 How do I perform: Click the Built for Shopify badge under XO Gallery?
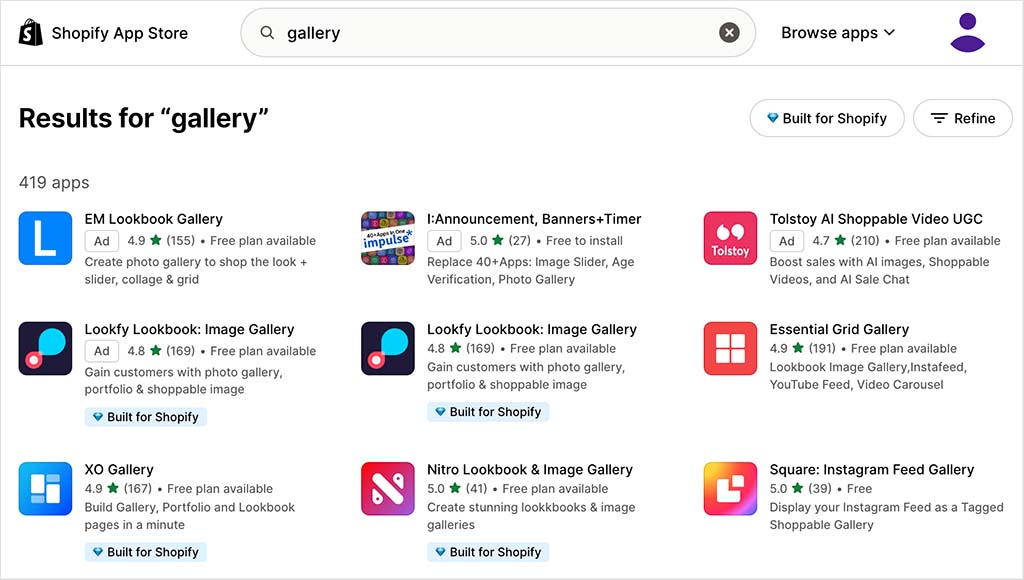tap(145, 551)
